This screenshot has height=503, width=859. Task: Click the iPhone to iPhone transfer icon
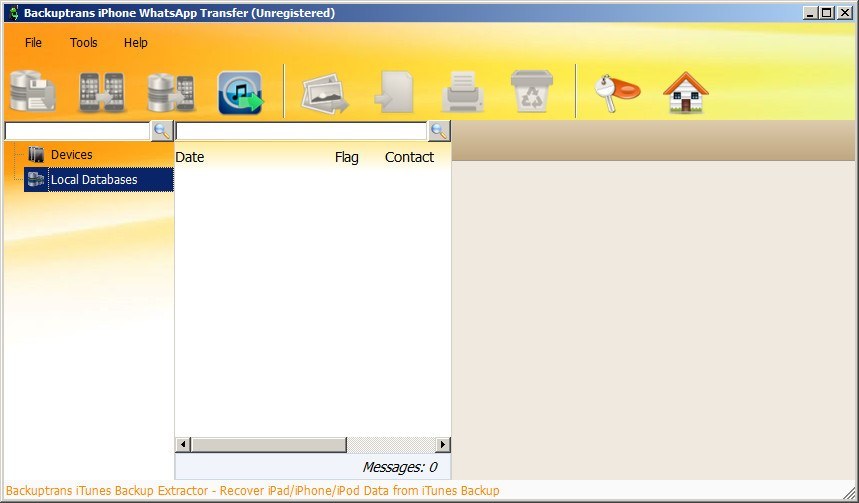(102, 92)
